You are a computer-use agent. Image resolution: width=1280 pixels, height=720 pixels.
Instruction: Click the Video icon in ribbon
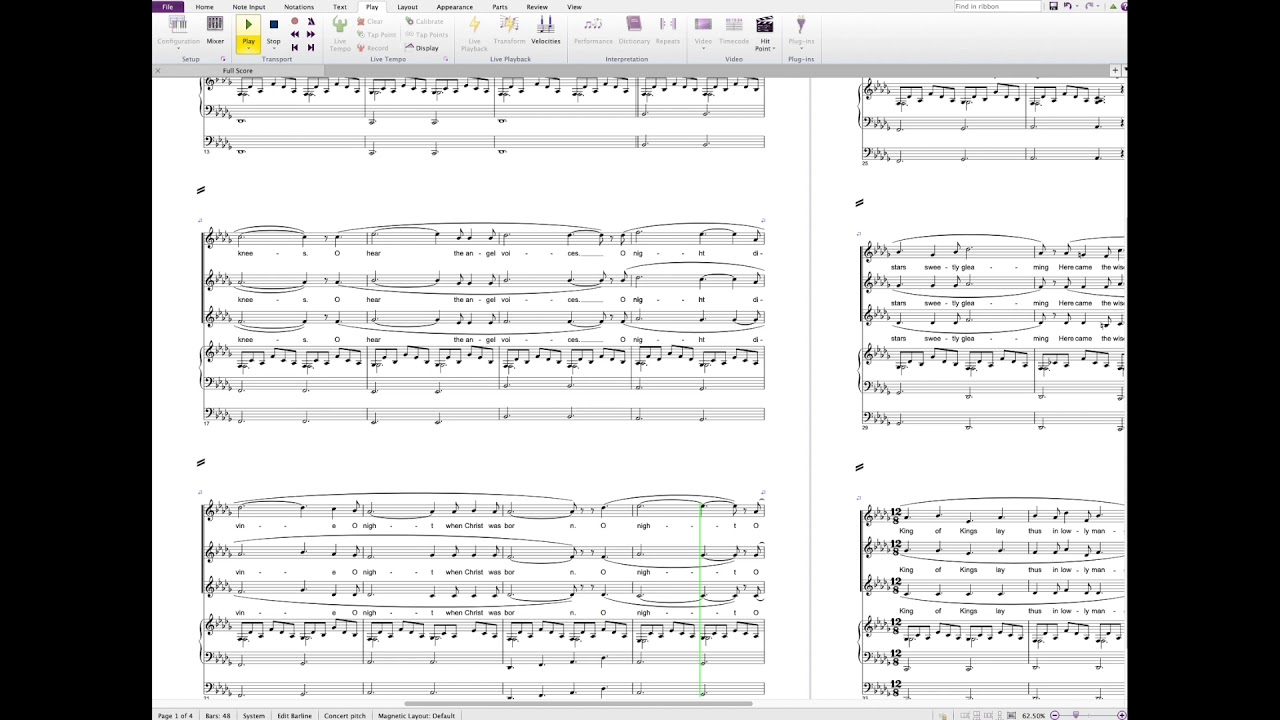703,24
